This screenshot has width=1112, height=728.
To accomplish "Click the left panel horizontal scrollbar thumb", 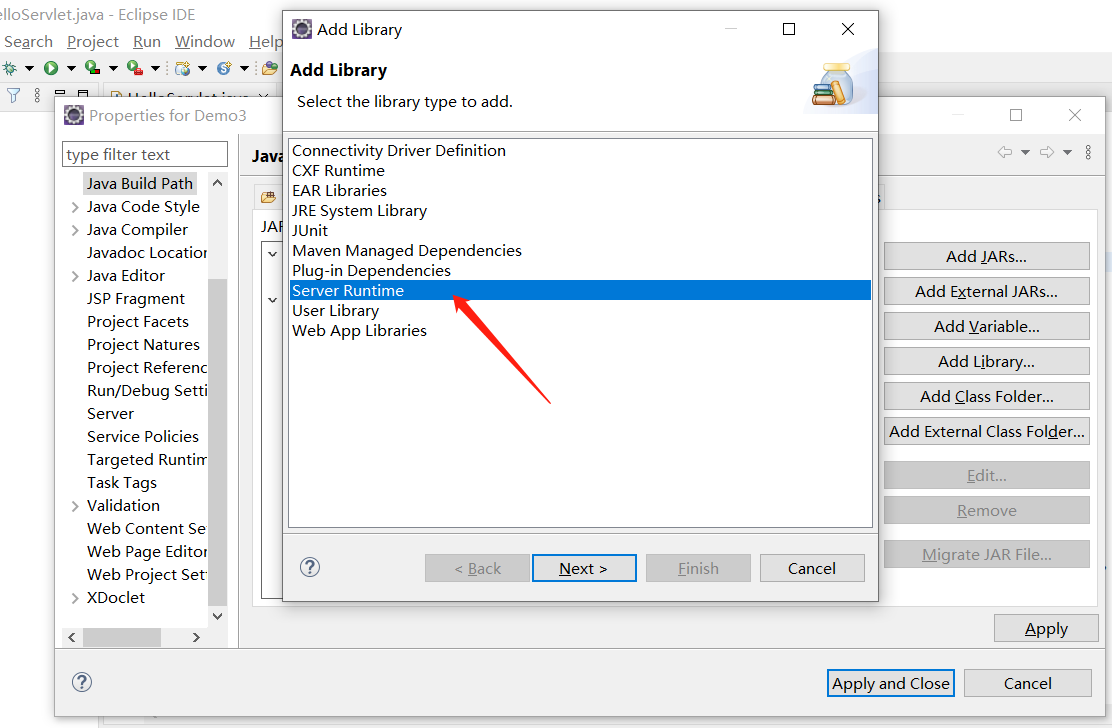I will pyautogui.click(x=122, y=637).
